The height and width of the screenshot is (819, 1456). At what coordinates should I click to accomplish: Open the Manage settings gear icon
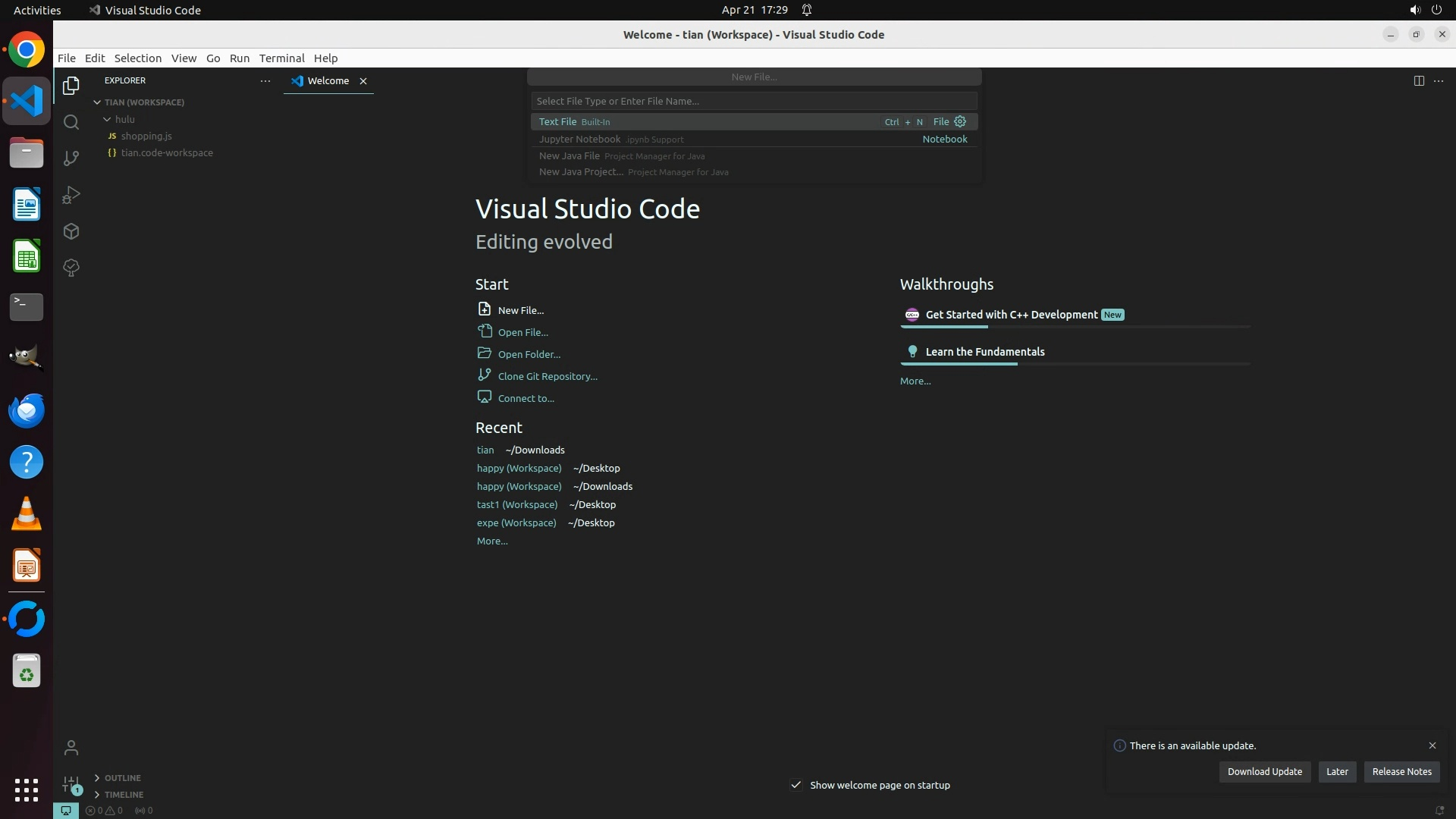pos(71,784)
